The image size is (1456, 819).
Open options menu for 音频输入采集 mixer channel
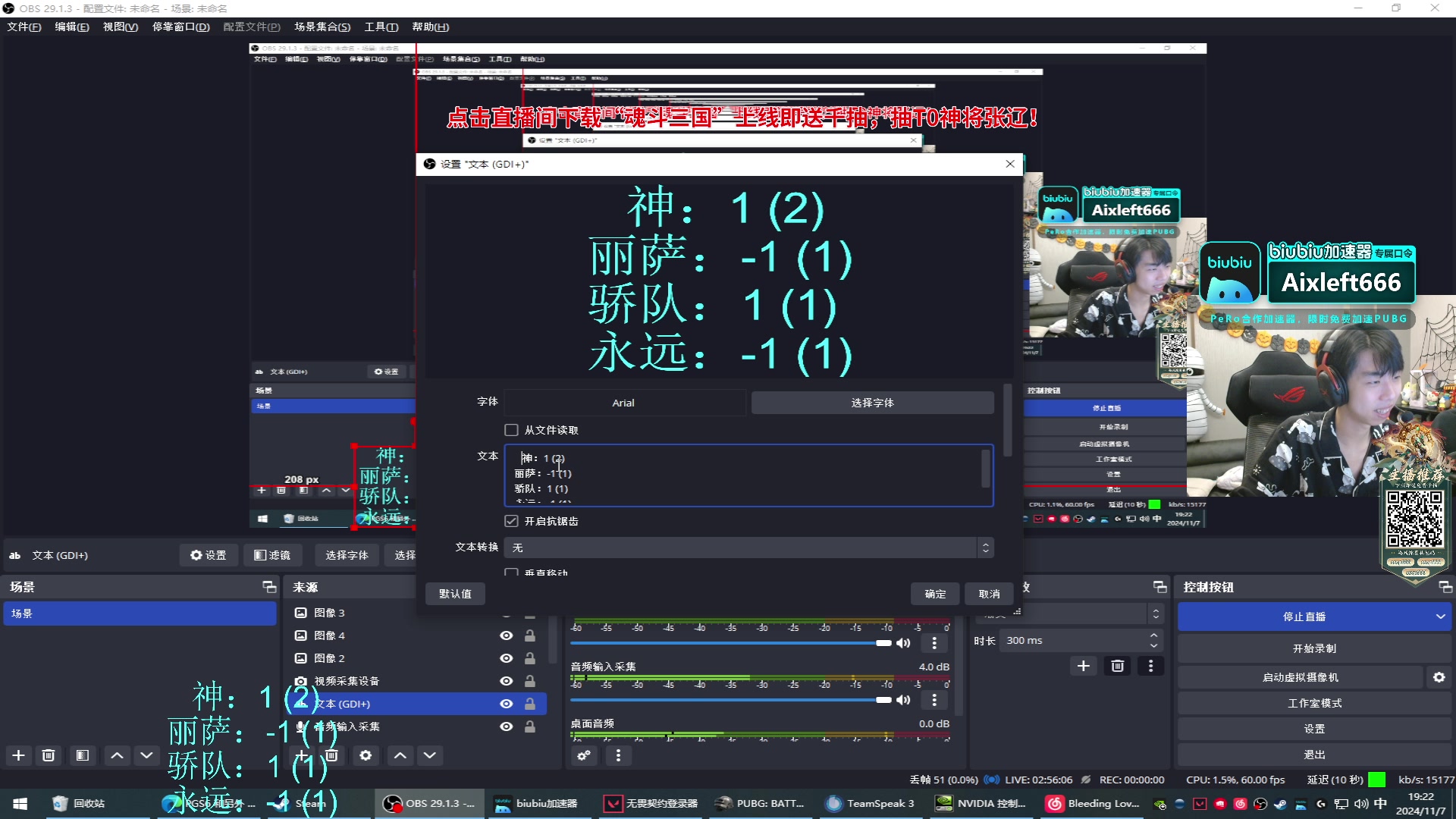coord(934,700)
